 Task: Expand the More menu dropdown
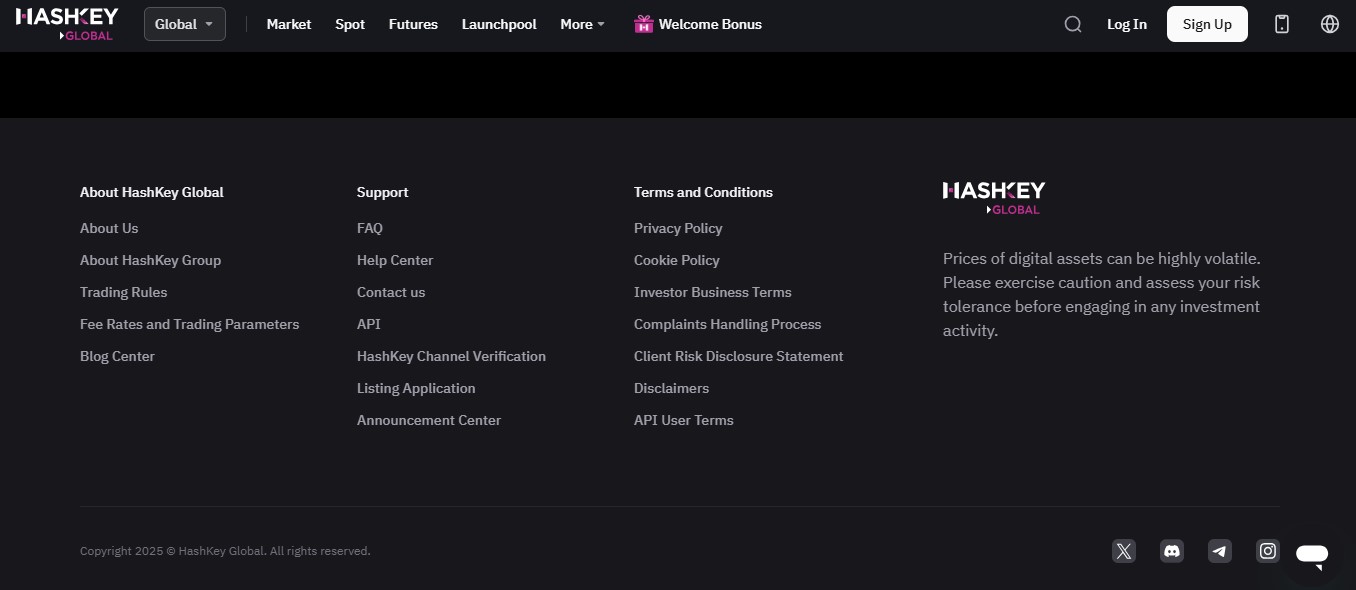pos(583,24)
